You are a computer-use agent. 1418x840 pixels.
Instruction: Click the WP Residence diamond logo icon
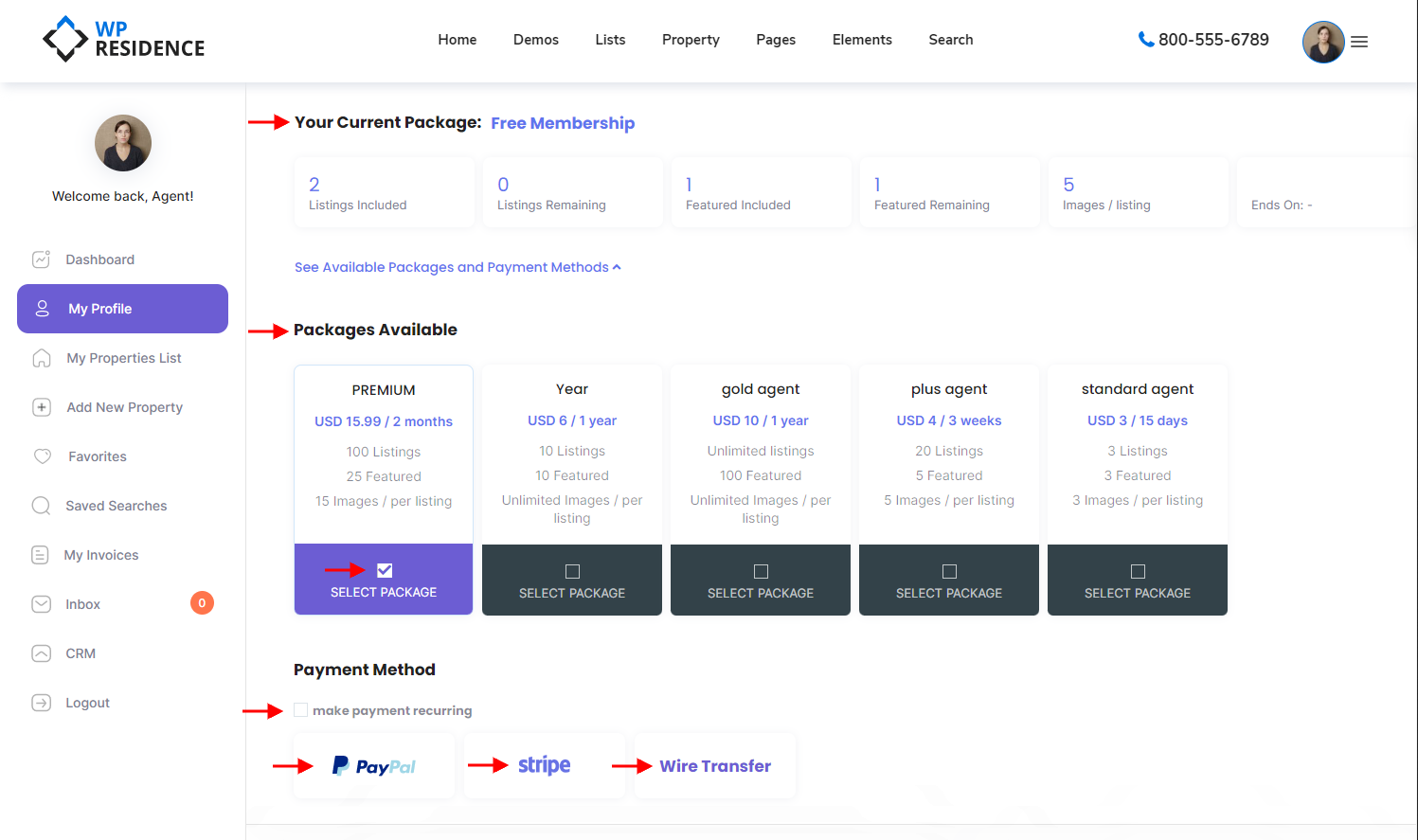point(65,39)
